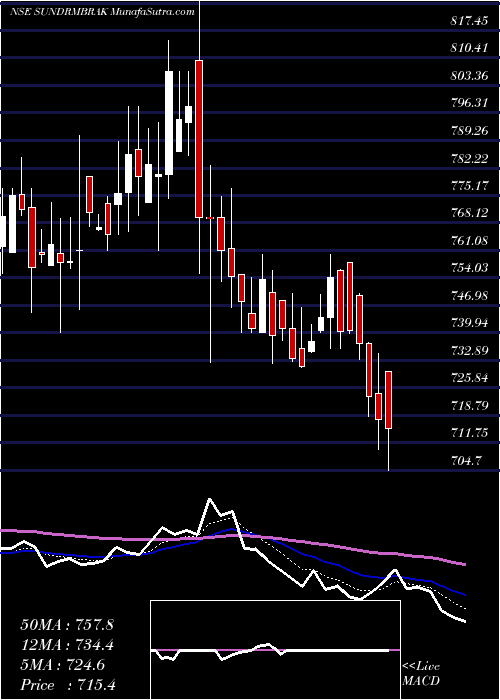
Task: Select the 796.31 price axis label
Action: point(469,103)
